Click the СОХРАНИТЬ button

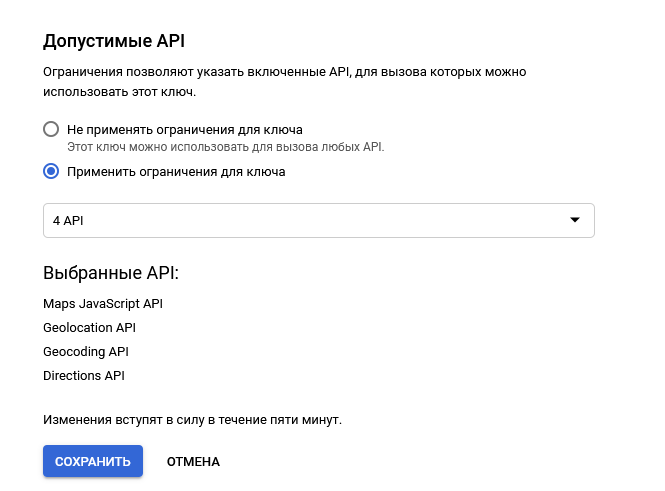93,461
